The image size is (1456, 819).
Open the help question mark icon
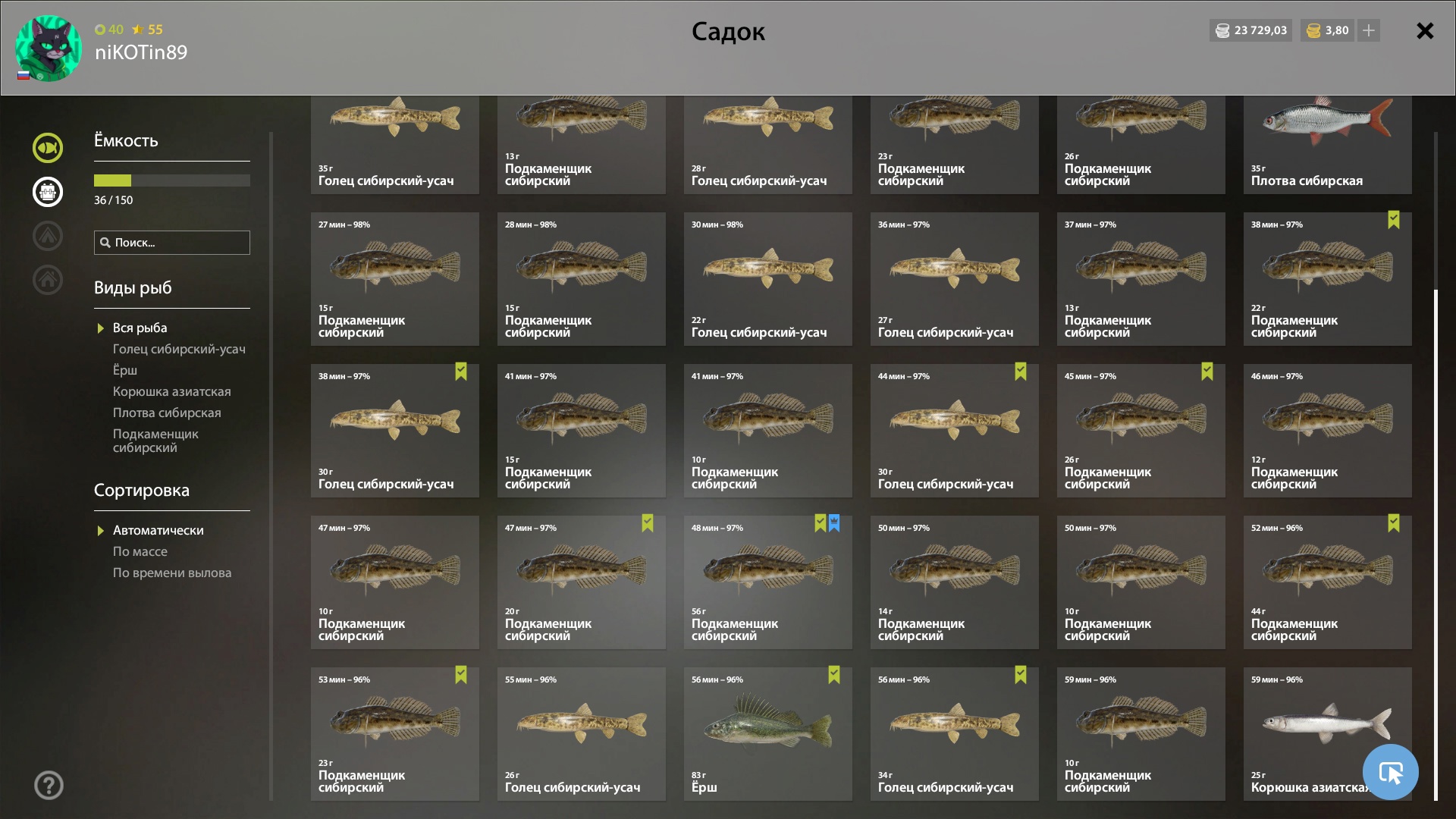coord(49,785)
